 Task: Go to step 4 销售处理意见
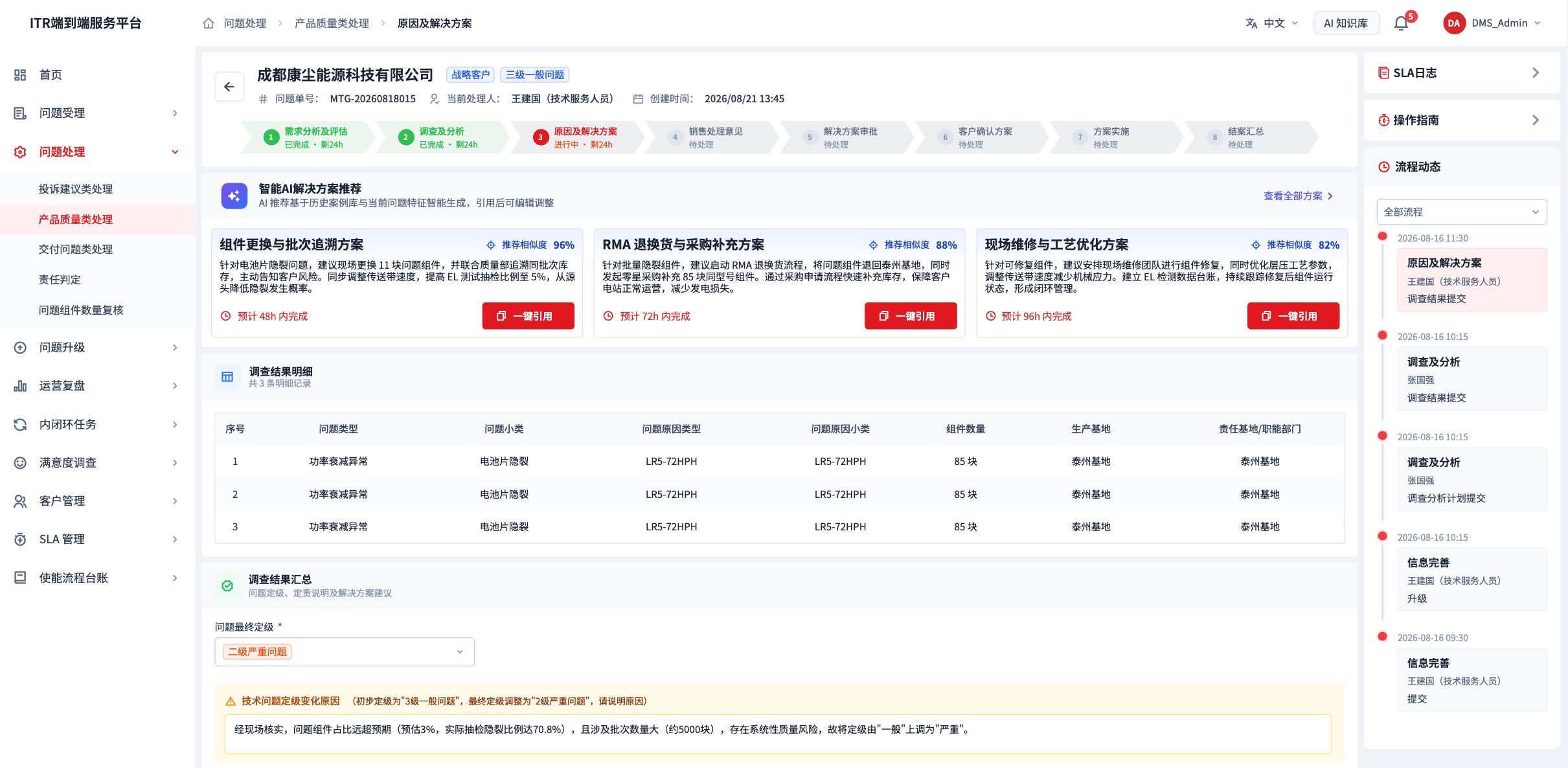point(711,137)
